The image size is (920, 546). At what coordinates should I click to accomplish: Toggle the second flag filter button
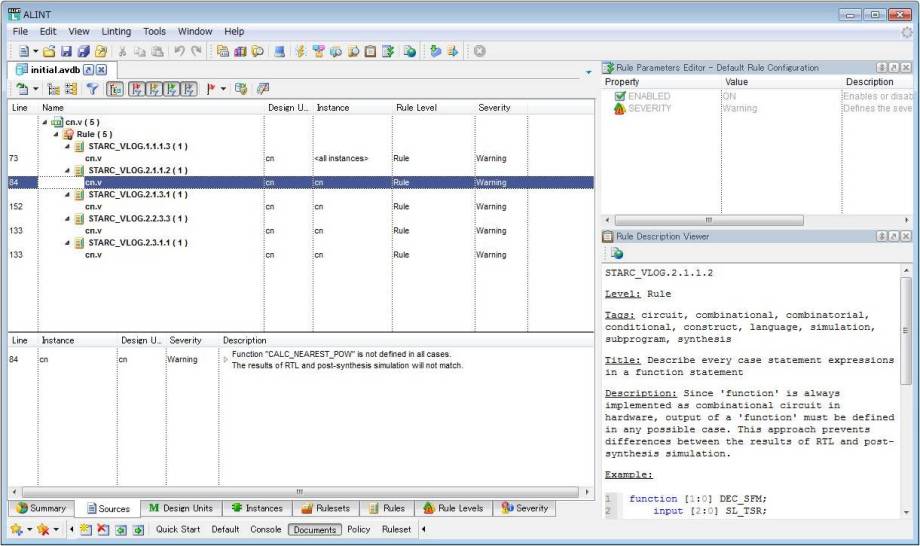(154, 89)
